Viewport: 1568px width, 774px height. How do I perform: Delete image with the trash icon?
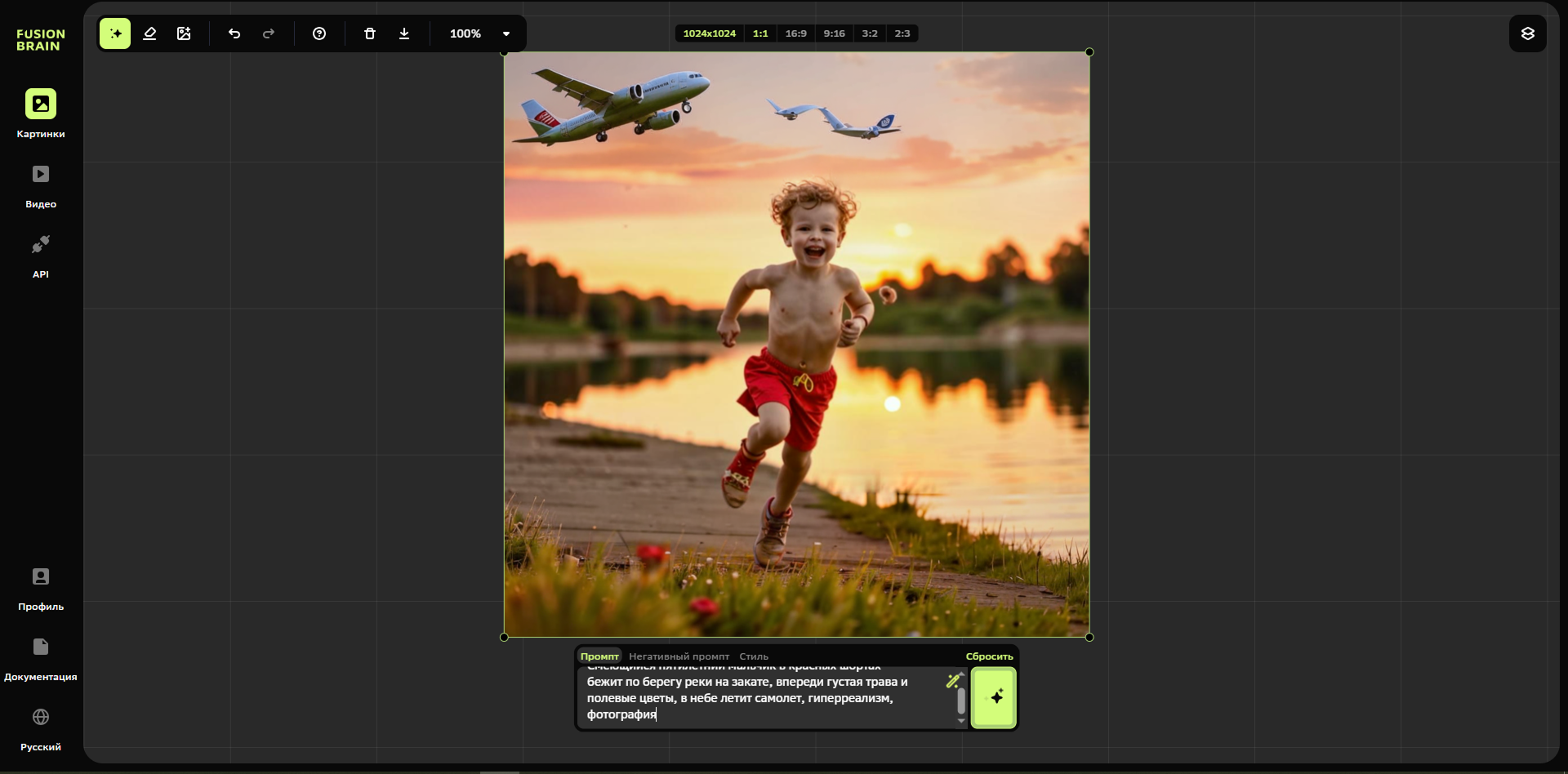[370, 33]
